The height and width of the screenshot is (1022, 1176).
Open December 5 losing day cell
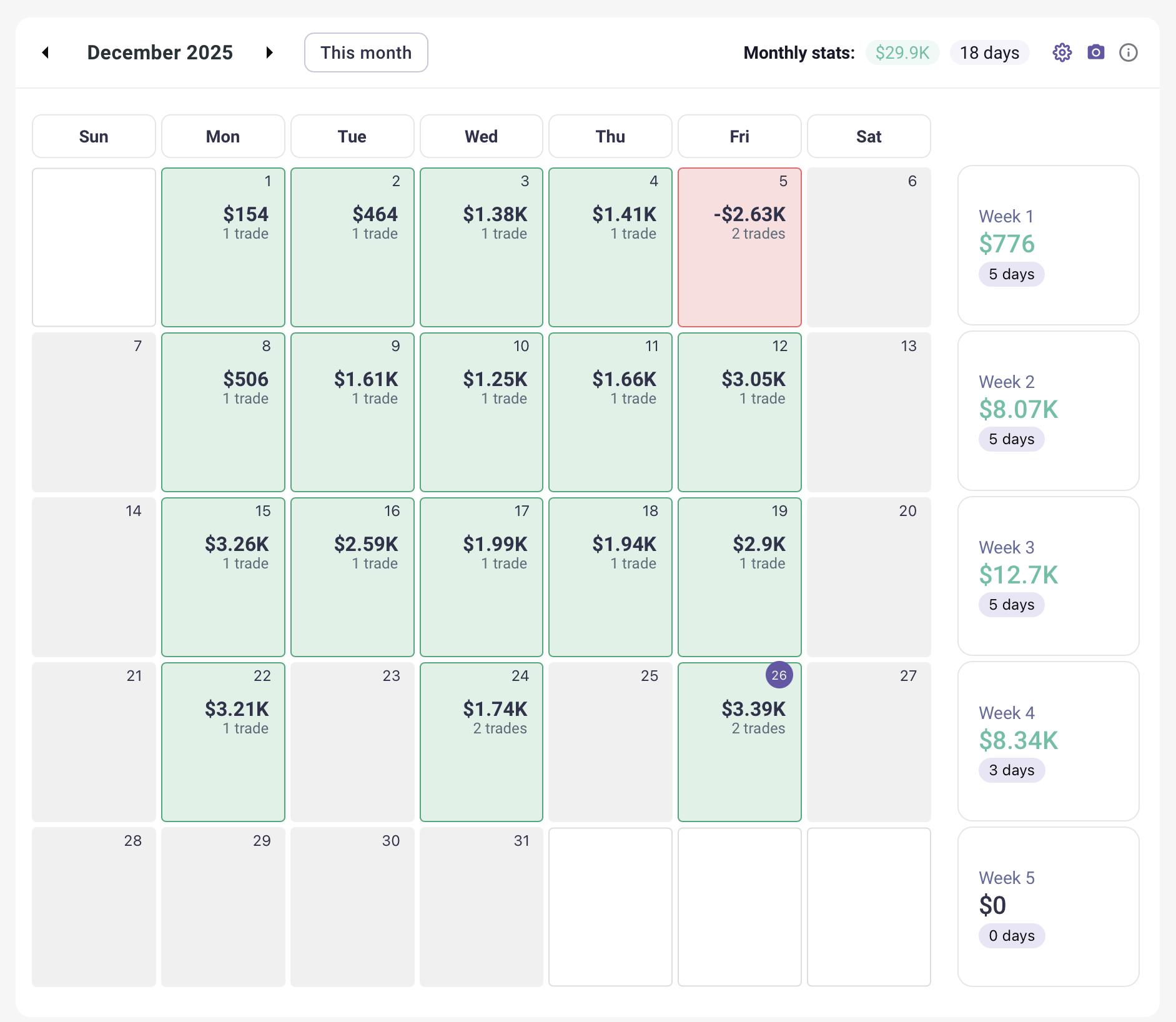coord(739,247)
